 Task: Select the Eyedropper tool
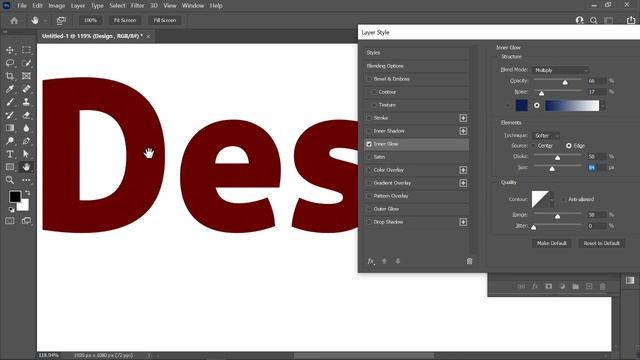10,89
